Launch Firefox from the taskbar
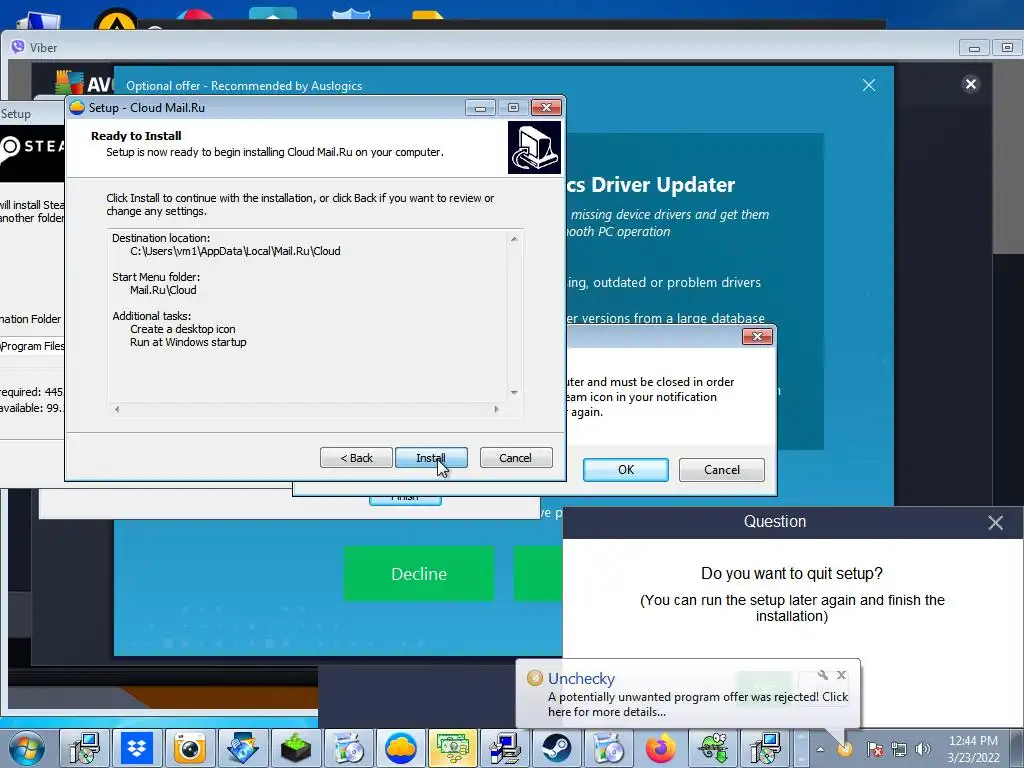 pos(661,748)
